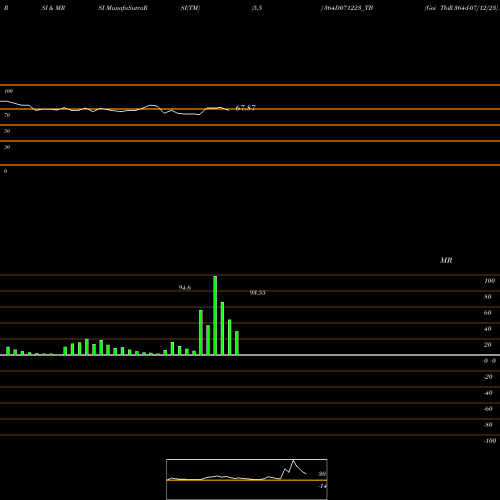The height and width of the screenshot is (500, 500).
Task: Click the 80 label on the MR axis
Action: tap(488, 297)
